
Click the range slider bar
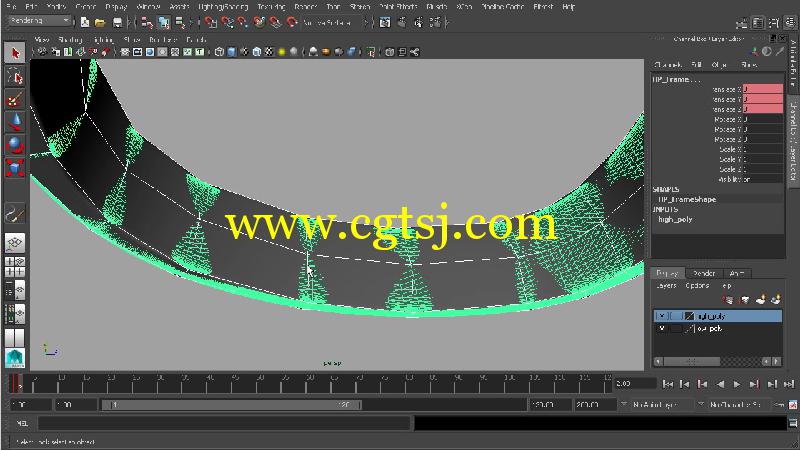tap(232, 405)
